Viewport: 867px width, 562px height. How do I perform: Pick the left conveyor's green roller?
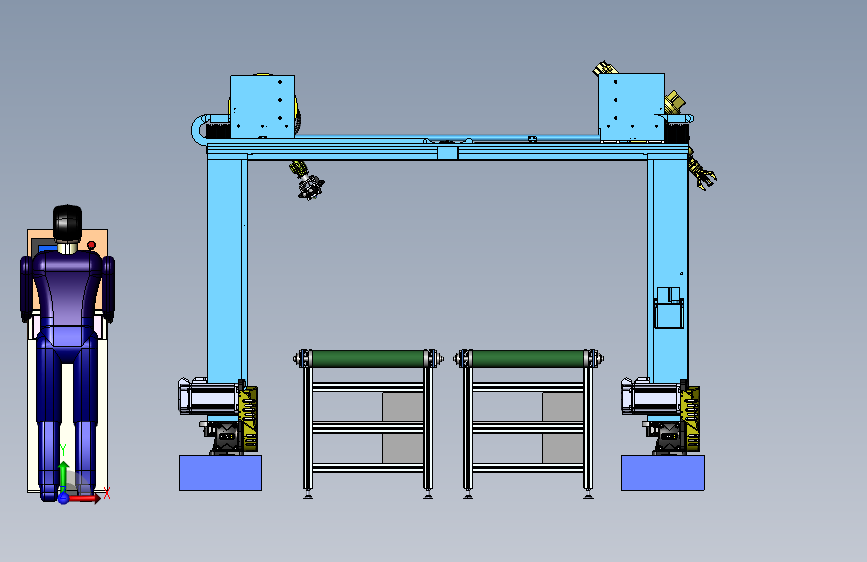[368, 358]
